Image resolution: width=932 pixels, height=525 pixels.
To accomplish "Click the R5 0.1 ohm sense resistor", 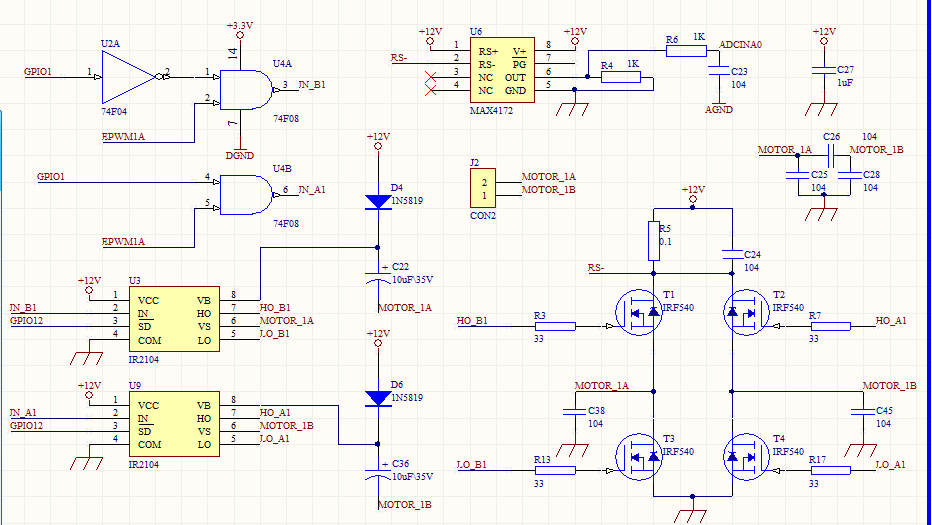I will pyautogui.click(x=652, y=241).
